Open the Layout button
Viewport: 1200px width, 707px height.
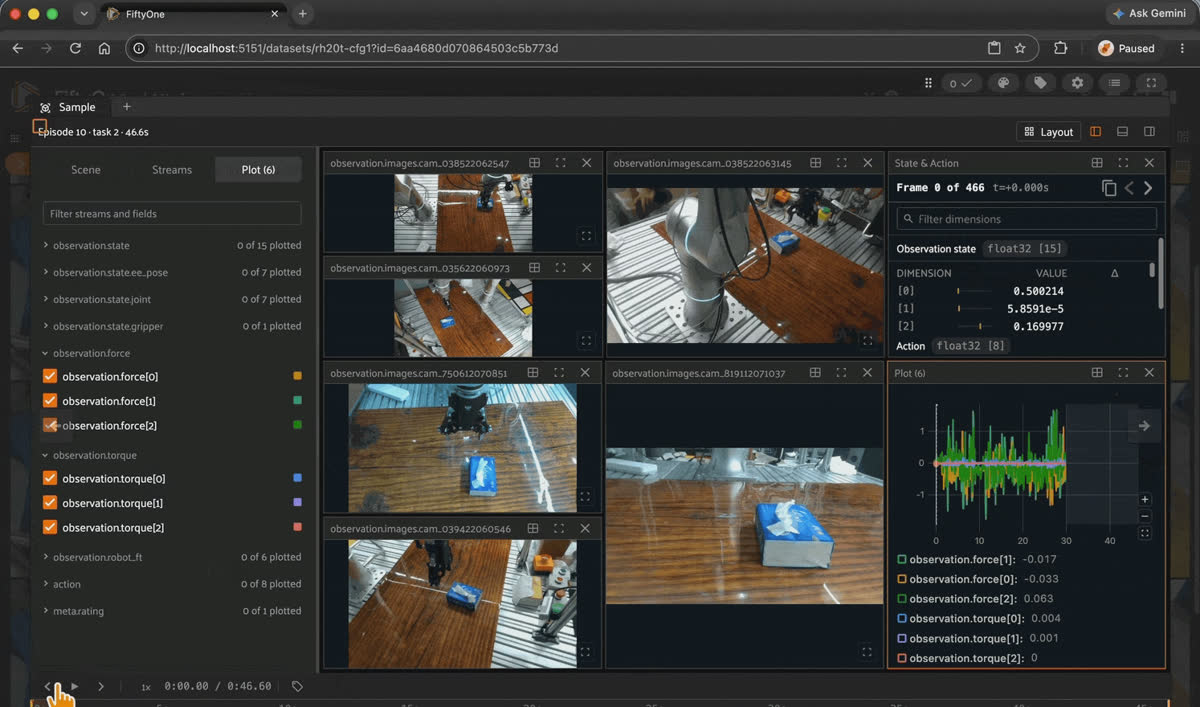pyautogui.click(x=1049, y=131)
